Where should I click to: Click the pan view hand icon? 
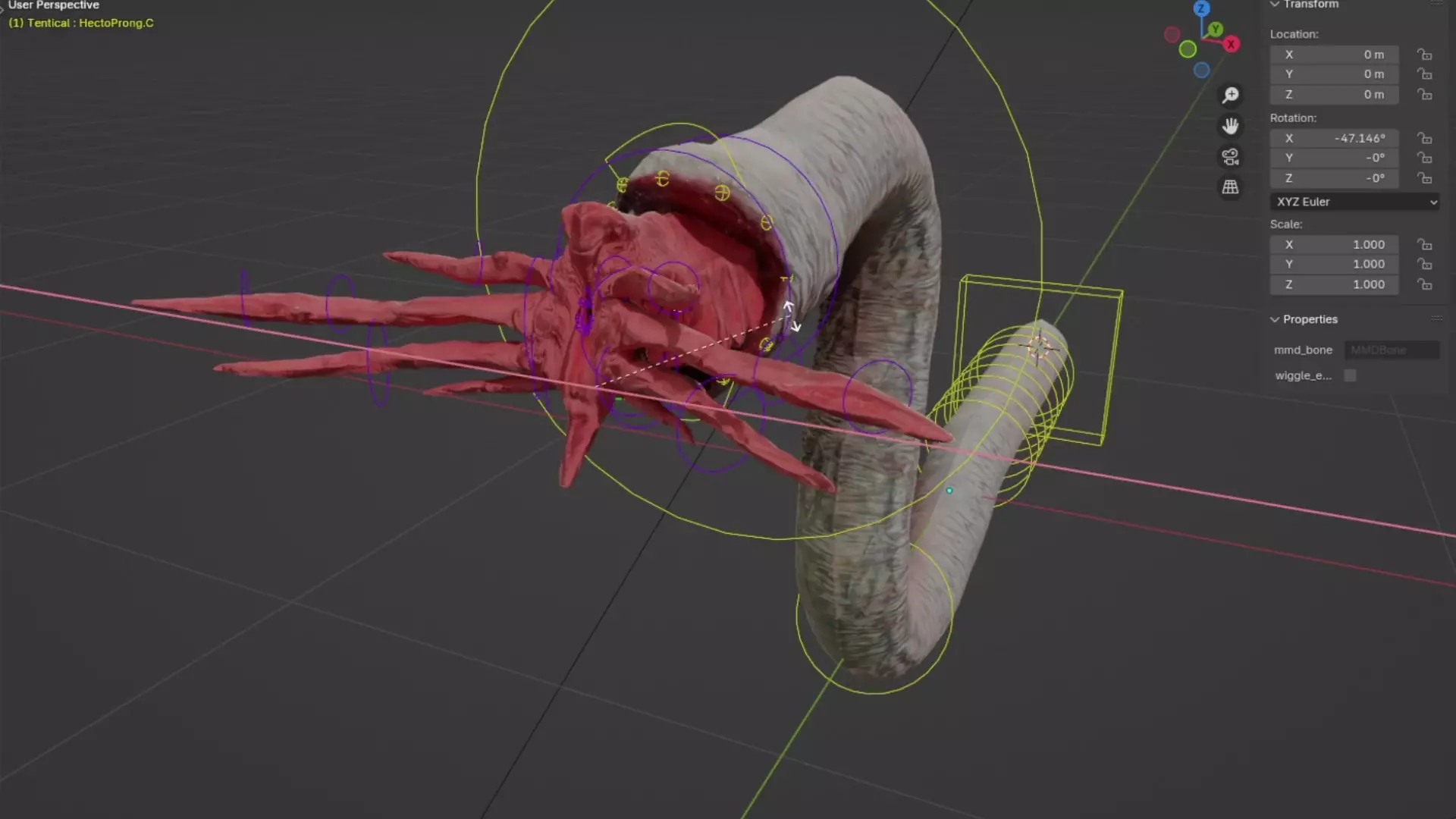(x=1230, y=126)
